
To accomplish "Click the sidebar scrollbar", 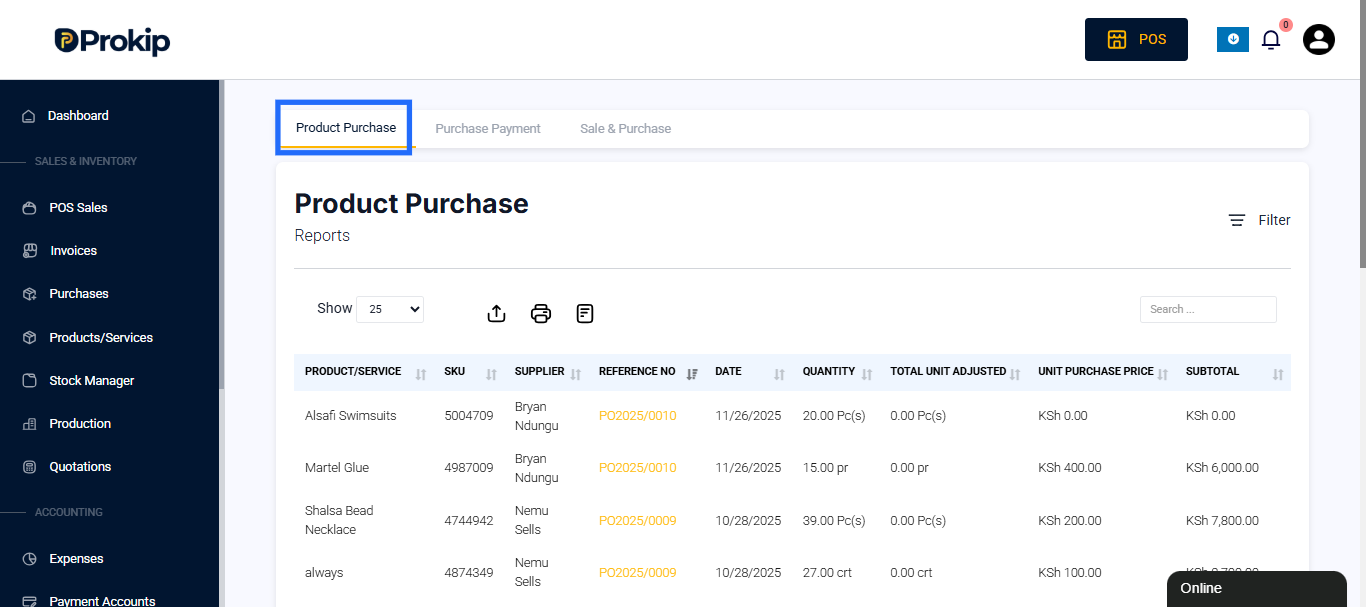I will (x=222, y=235).
